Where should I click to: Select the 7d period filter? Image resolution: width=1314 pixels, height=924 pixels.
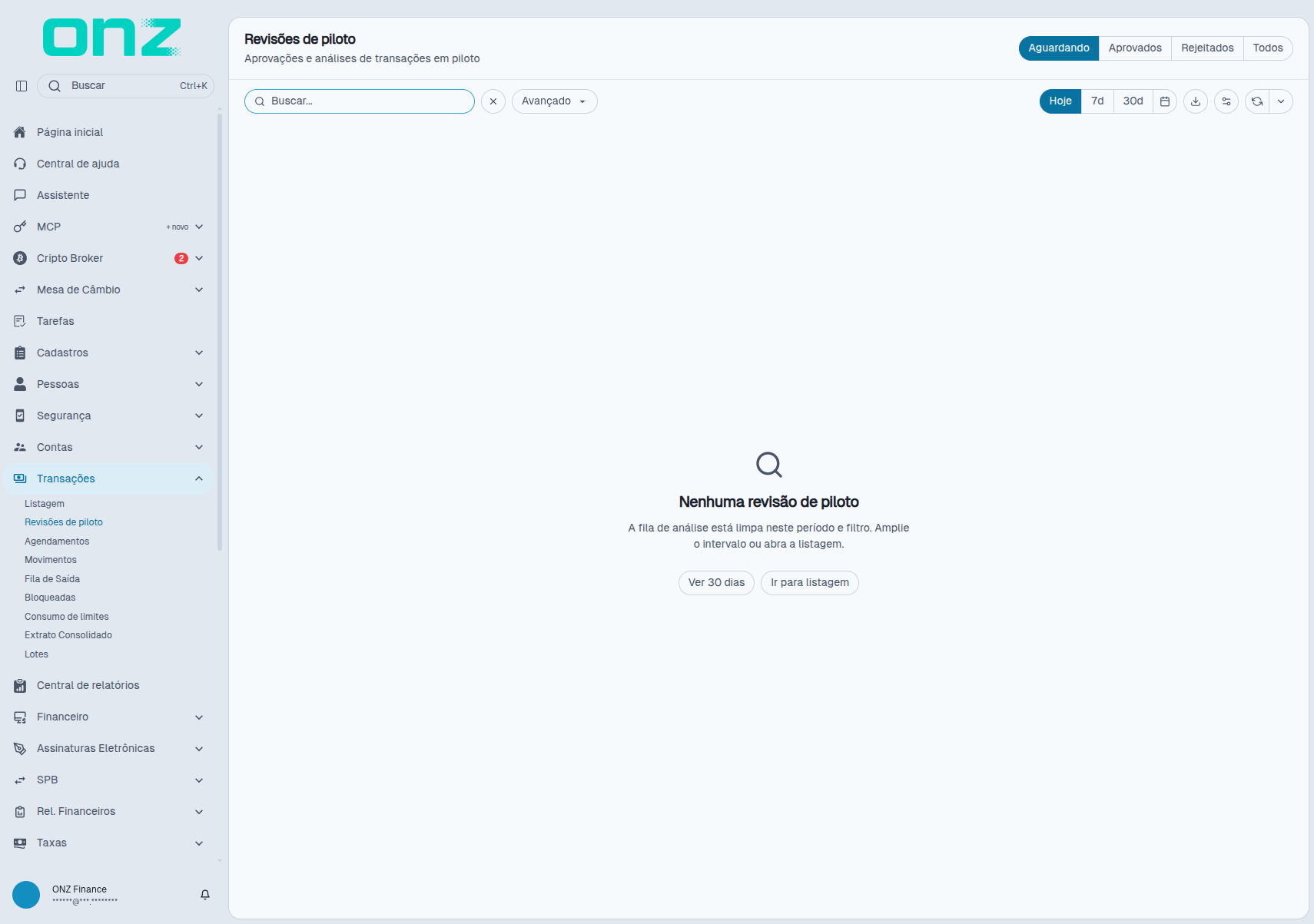click(1097, 101)
